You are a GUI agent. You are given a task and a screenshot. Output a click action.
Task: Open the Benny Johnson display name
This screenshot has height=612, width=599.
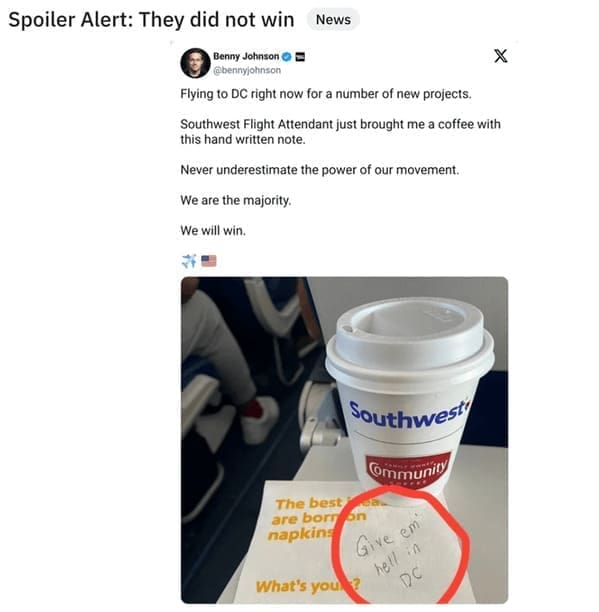[246, 56]
